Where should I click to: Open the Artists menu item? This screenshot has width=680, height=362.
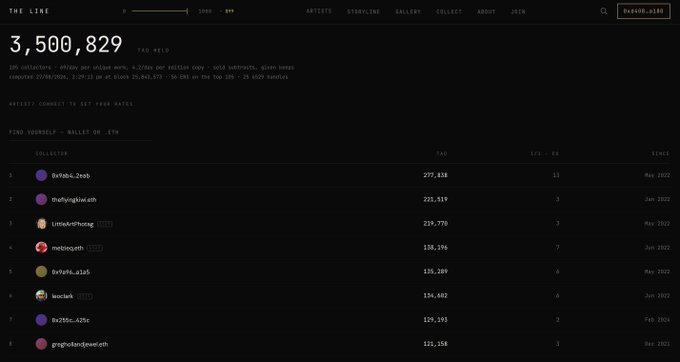pos(319,11)
